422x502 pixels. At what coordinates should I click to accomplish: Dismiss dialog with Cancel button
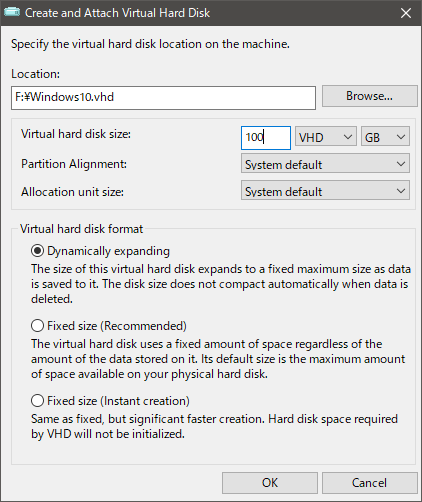coord(370,483)
